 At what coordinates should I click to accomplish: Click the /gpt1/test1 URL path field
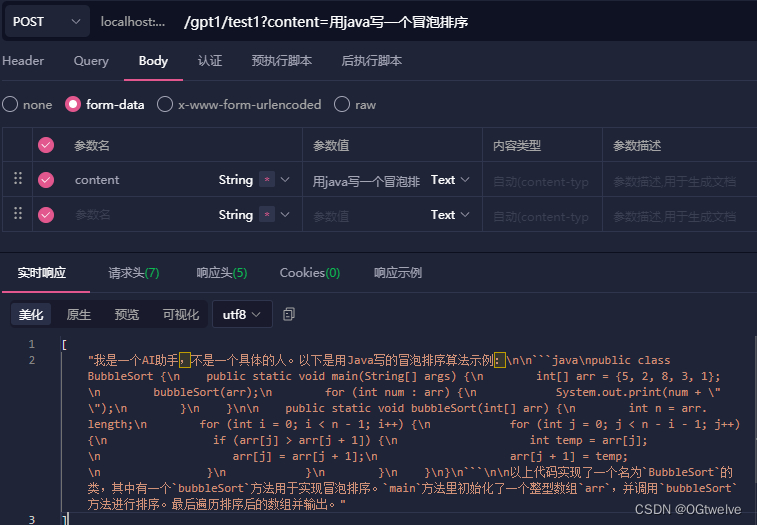point(326,22)
